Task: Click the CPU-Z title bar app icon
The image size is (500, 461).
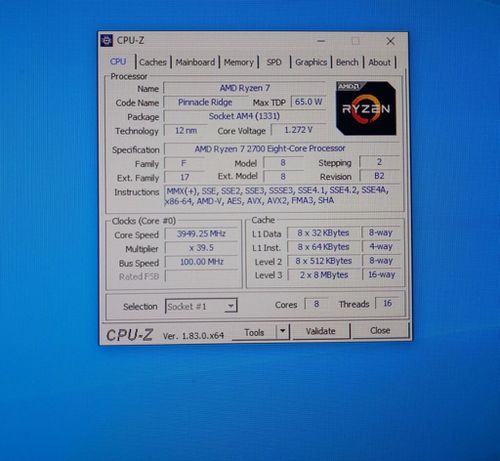Action: [x=107, y=40]
